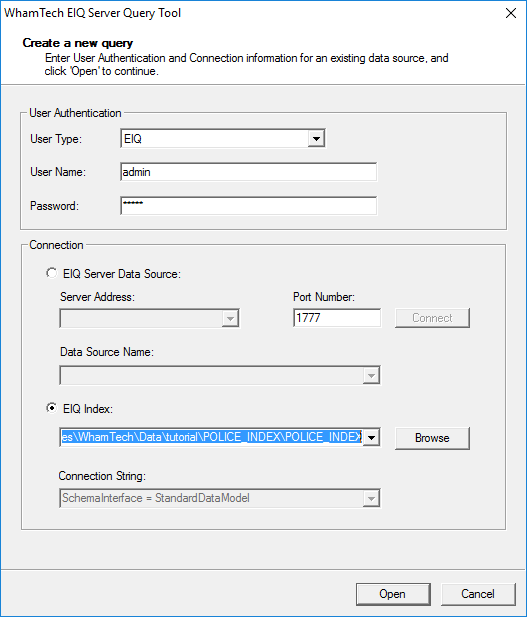Click the Cancel button
Image resolution: width=527 pixels, height=617 pixels.
(x=478, y=594)
